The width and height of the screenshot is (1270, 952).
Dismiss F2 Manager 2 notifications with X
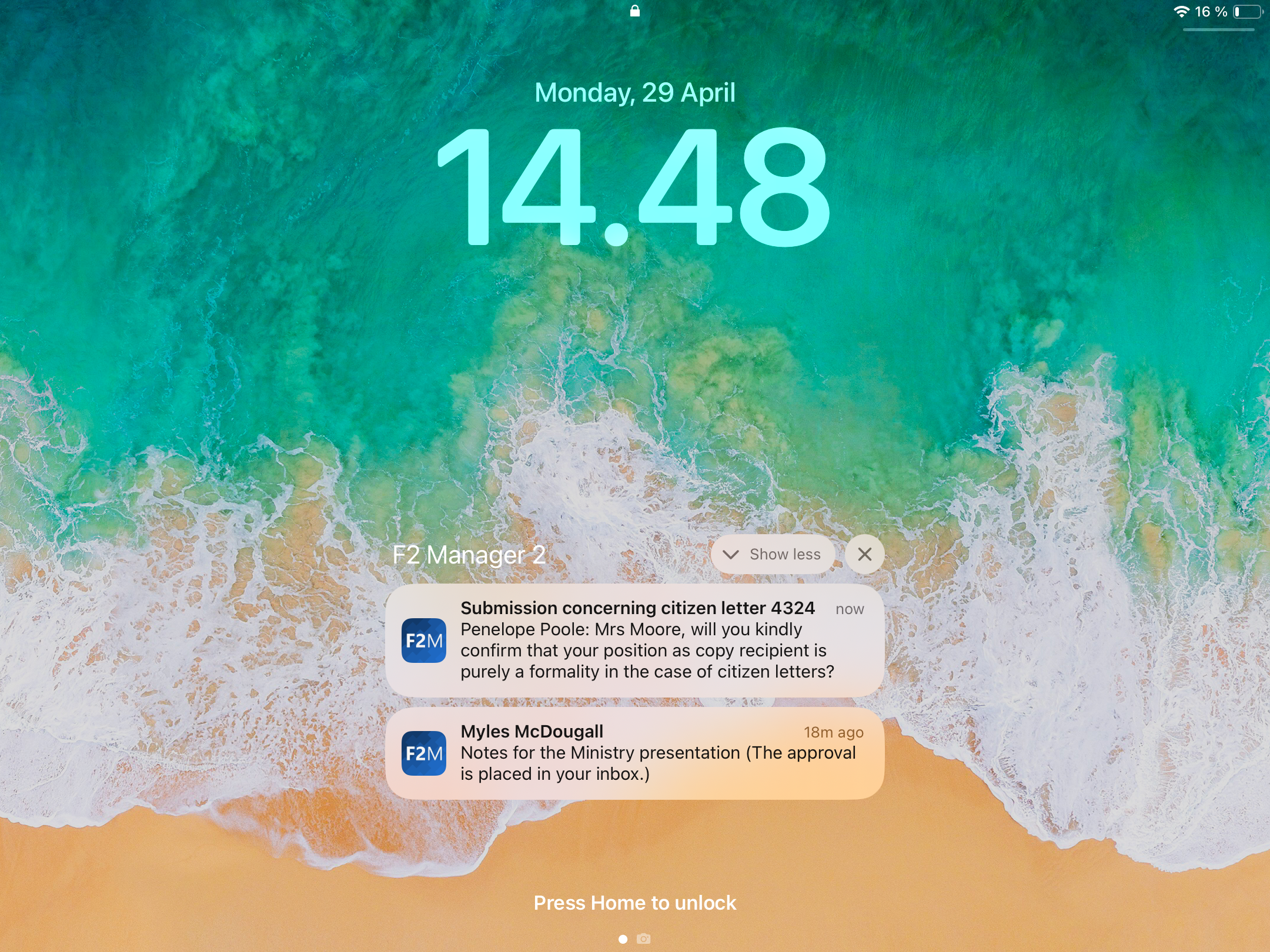click(x=864, y=554)
